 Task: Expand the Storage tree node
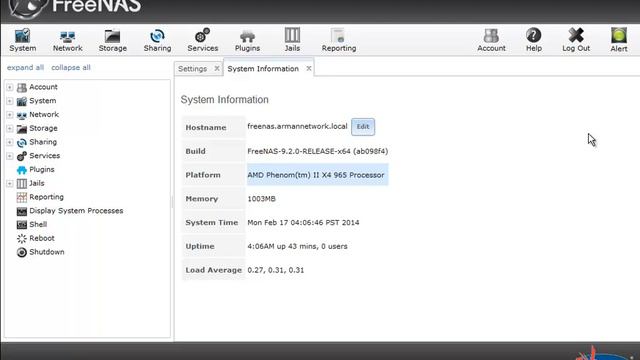[x=9, y=129]
